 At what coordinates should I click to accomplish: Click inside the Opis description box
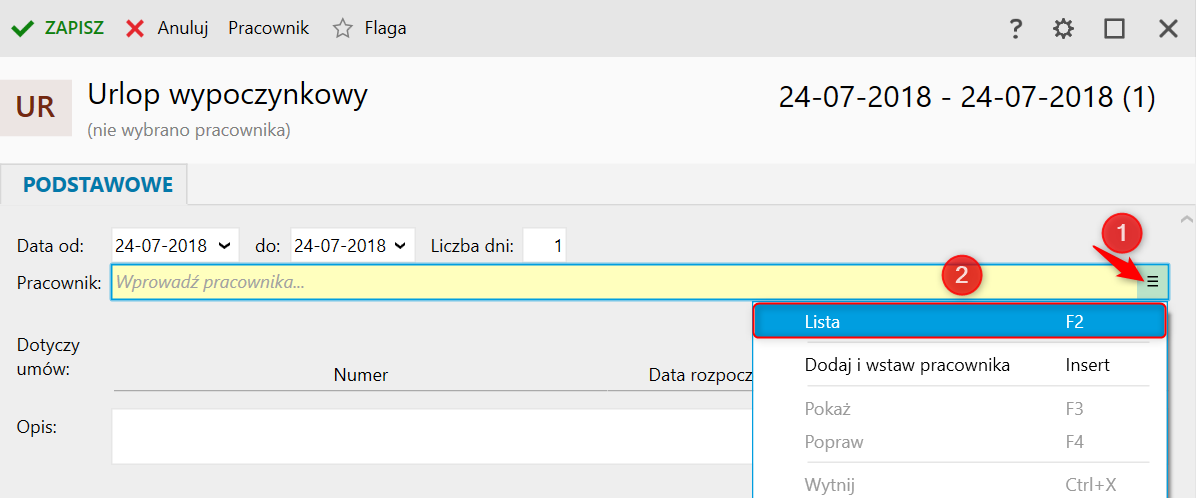pyautogui.click(x=432, y=436)
